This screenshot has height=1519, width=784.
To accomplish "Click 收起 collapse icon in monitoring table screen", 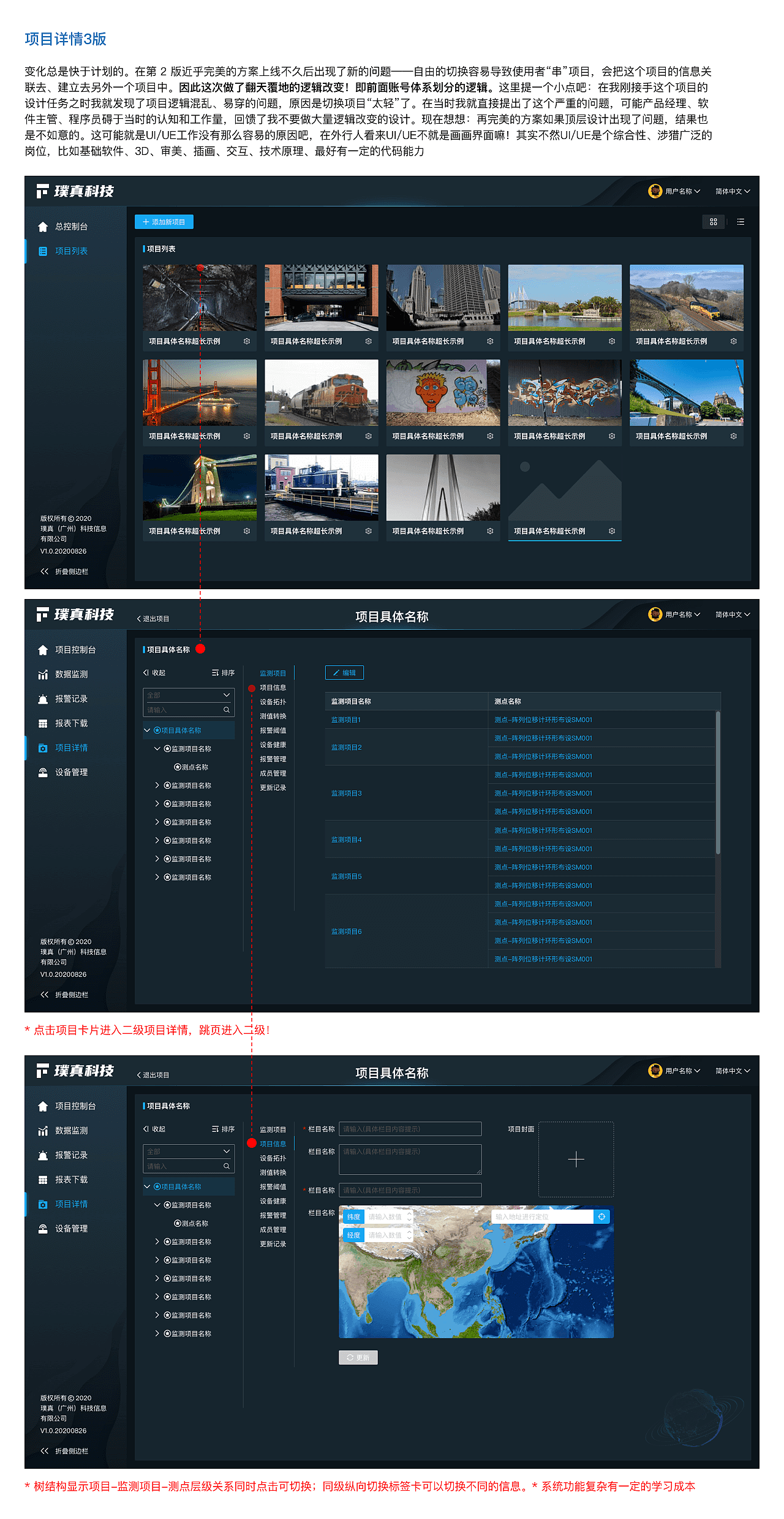I will pos(146,673).
